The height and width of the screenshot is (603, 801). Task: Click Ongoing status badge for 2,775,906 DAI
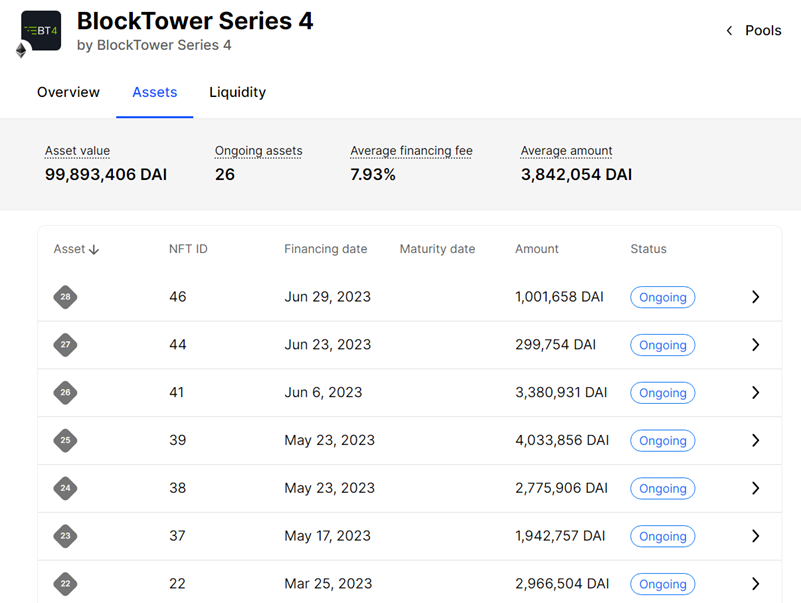tap(663, 489)
